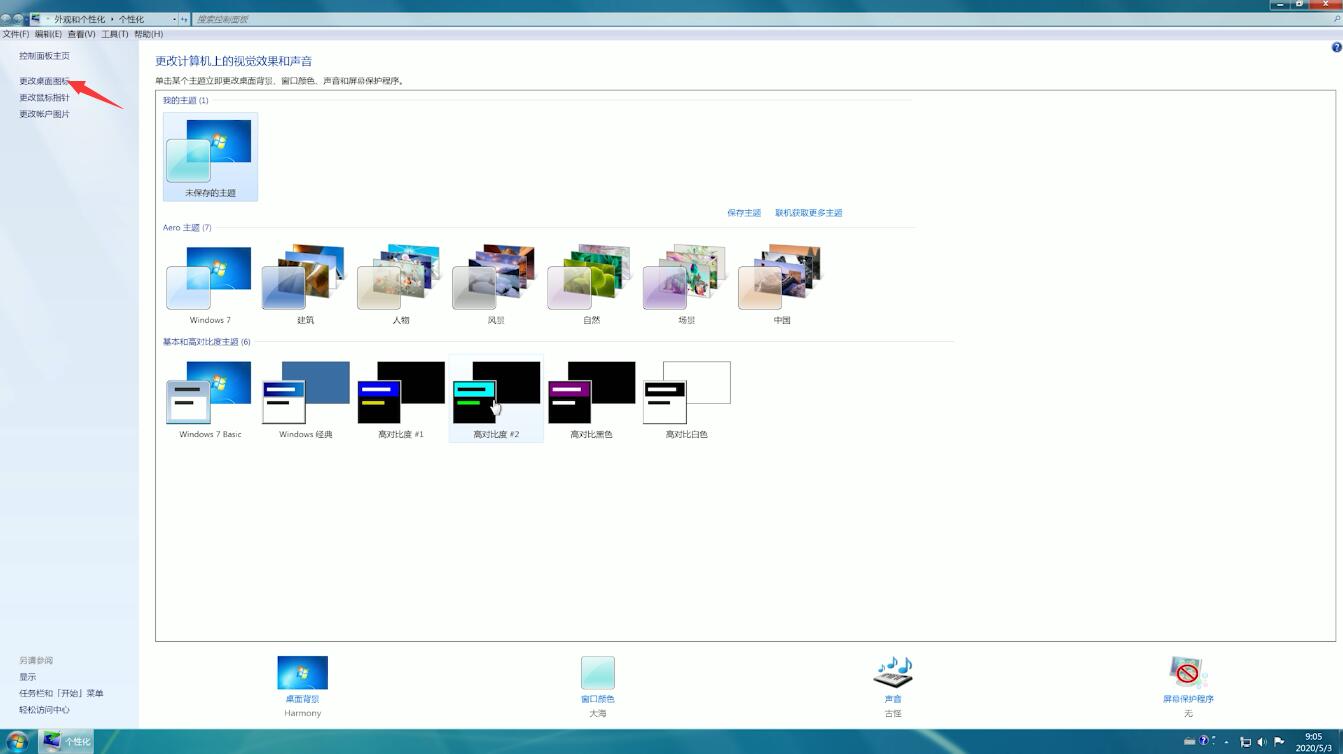Go forward with the navigation forward arrow
Image resolution: width=1343 pixels, height=754 pixels.
coord(18,19)
